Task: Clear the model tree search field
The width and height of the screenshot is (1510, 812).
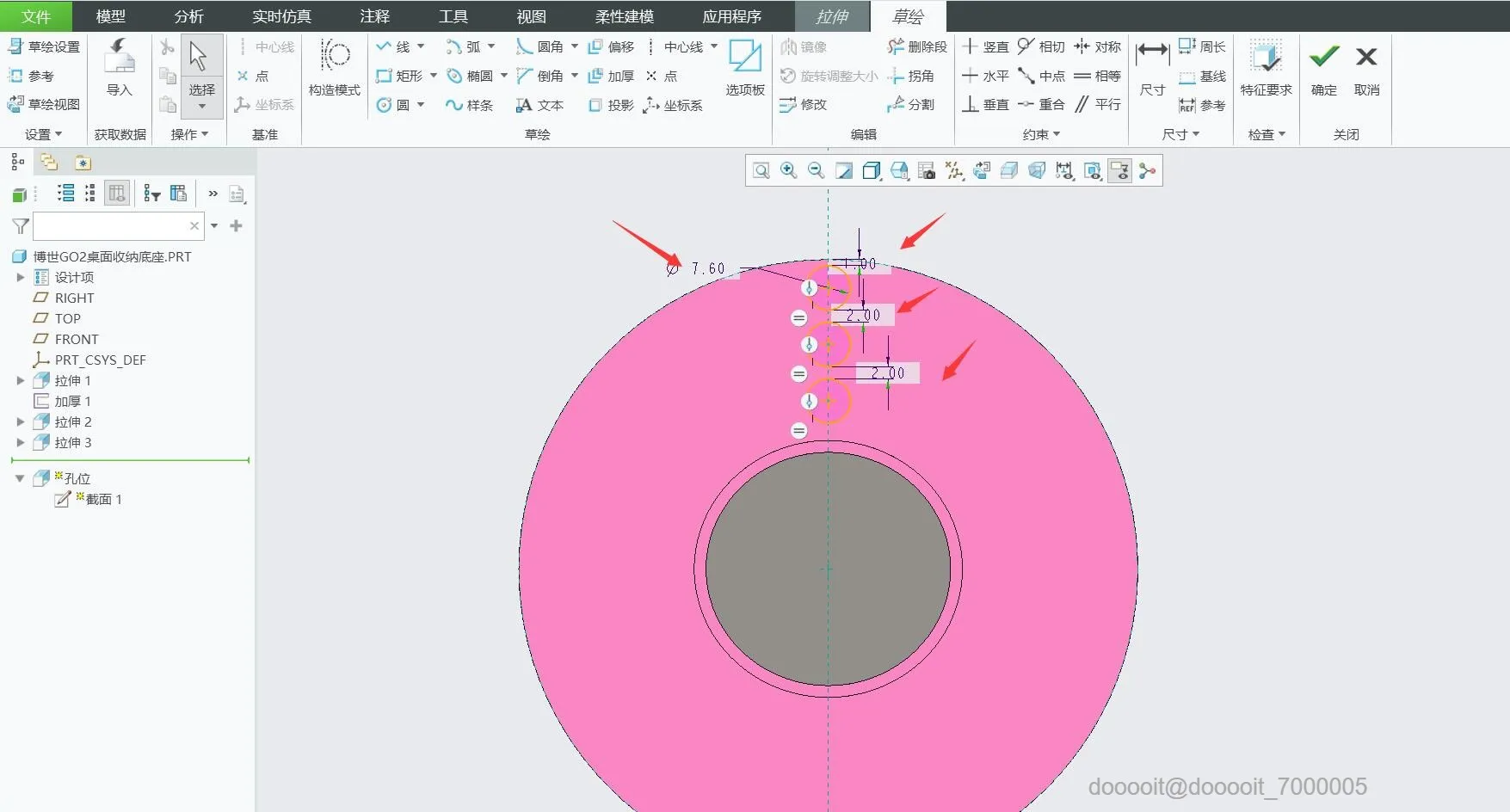Action: pos(194,225)
